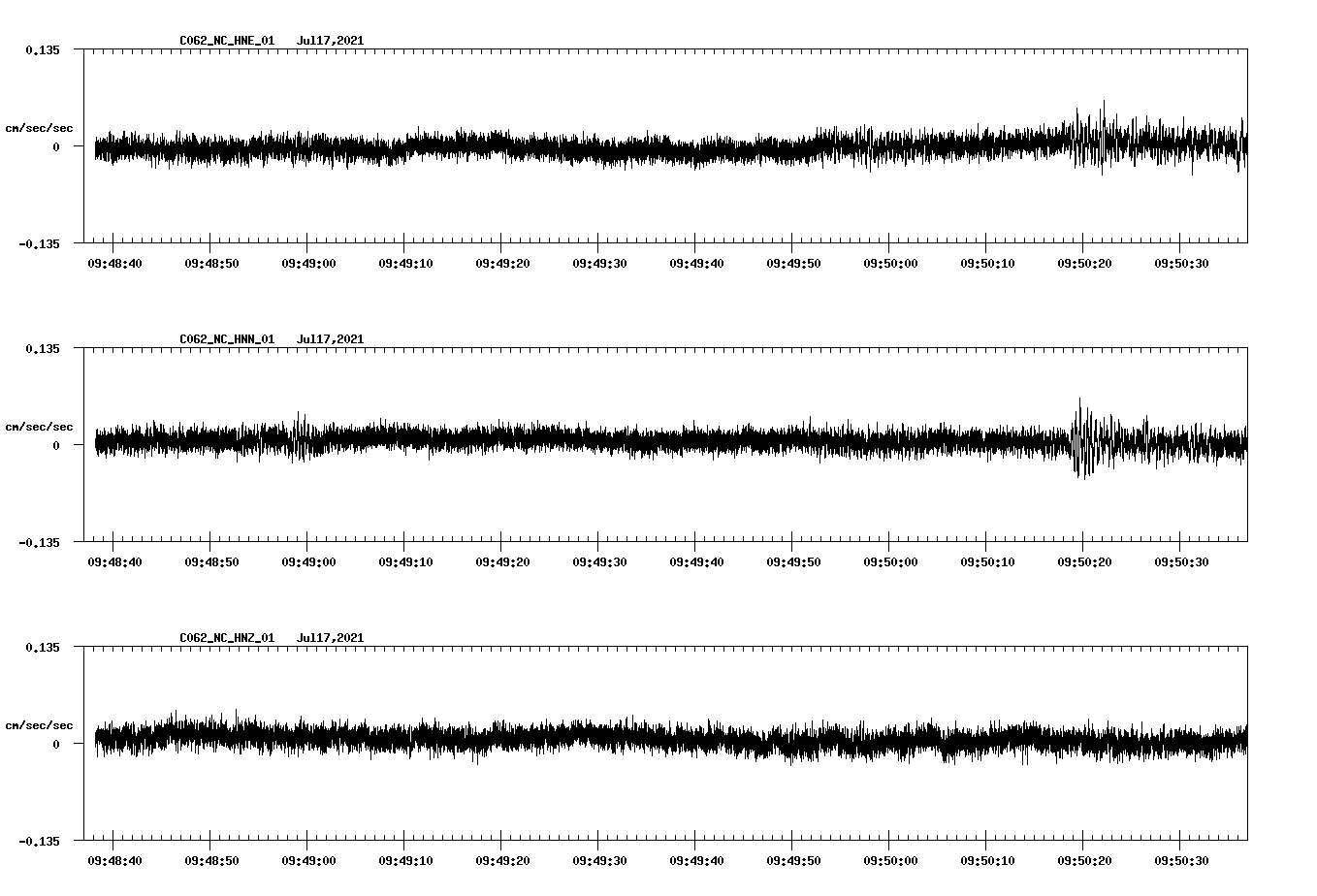Viewport: 1317px width, 896px height.
Task: Click the 0.135 upper limit on HNN plot
Action: pyautogui.click(x=43, y=348)
